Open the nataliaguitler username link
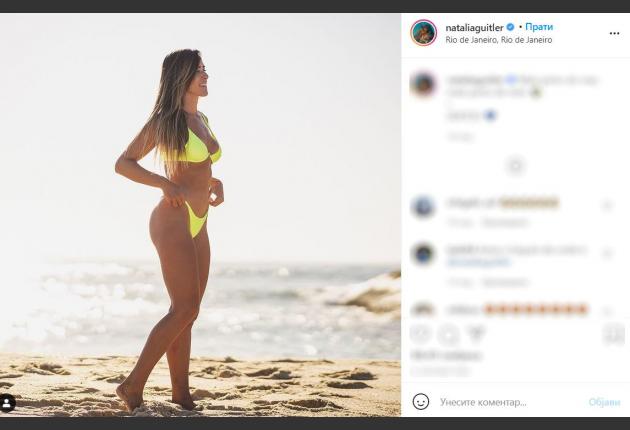Image resolution: width=630 pixels, height=430 pixels. 474,26
